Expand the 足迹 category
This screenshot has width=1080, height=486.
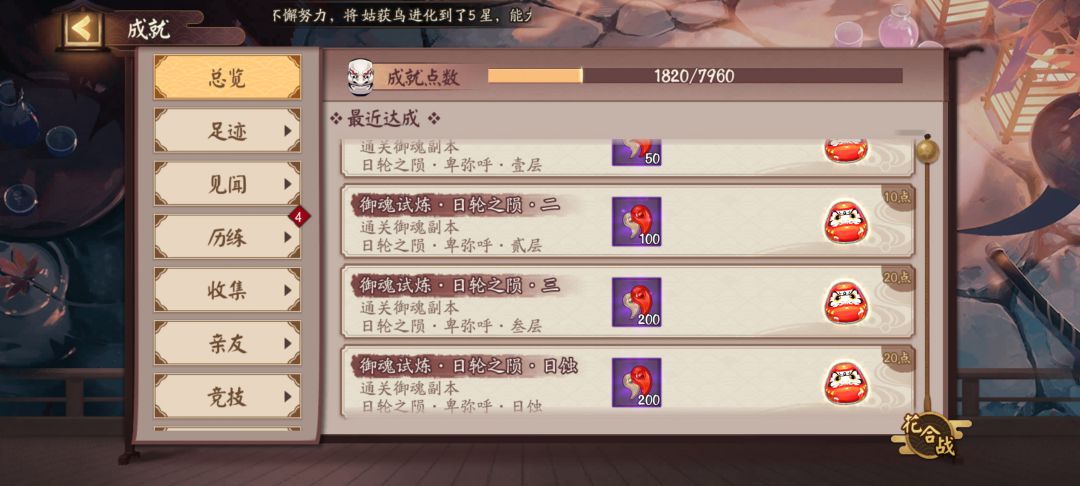click(227, 131)
